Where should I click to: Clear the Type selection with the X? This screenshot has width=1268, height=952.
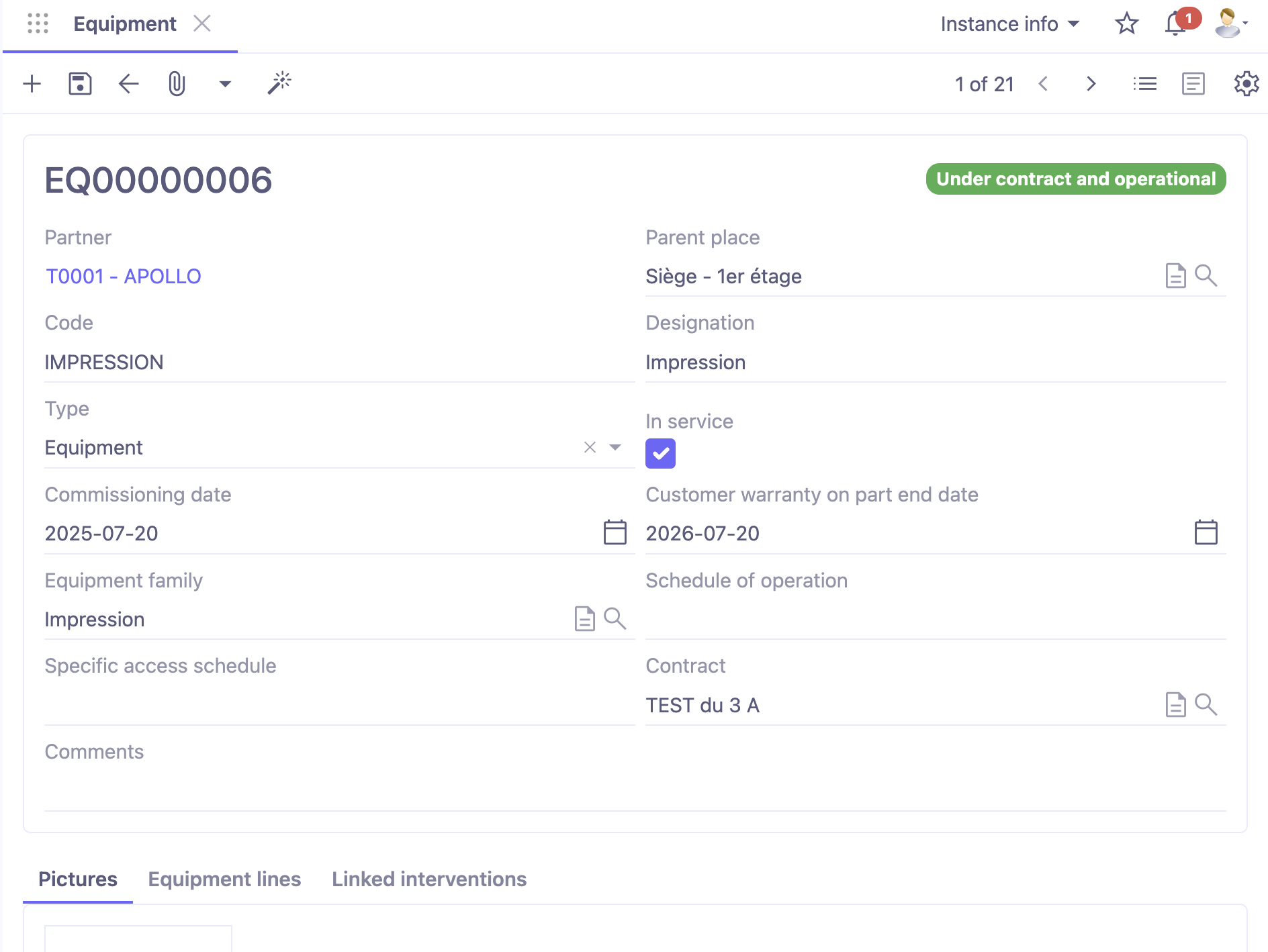589,447
